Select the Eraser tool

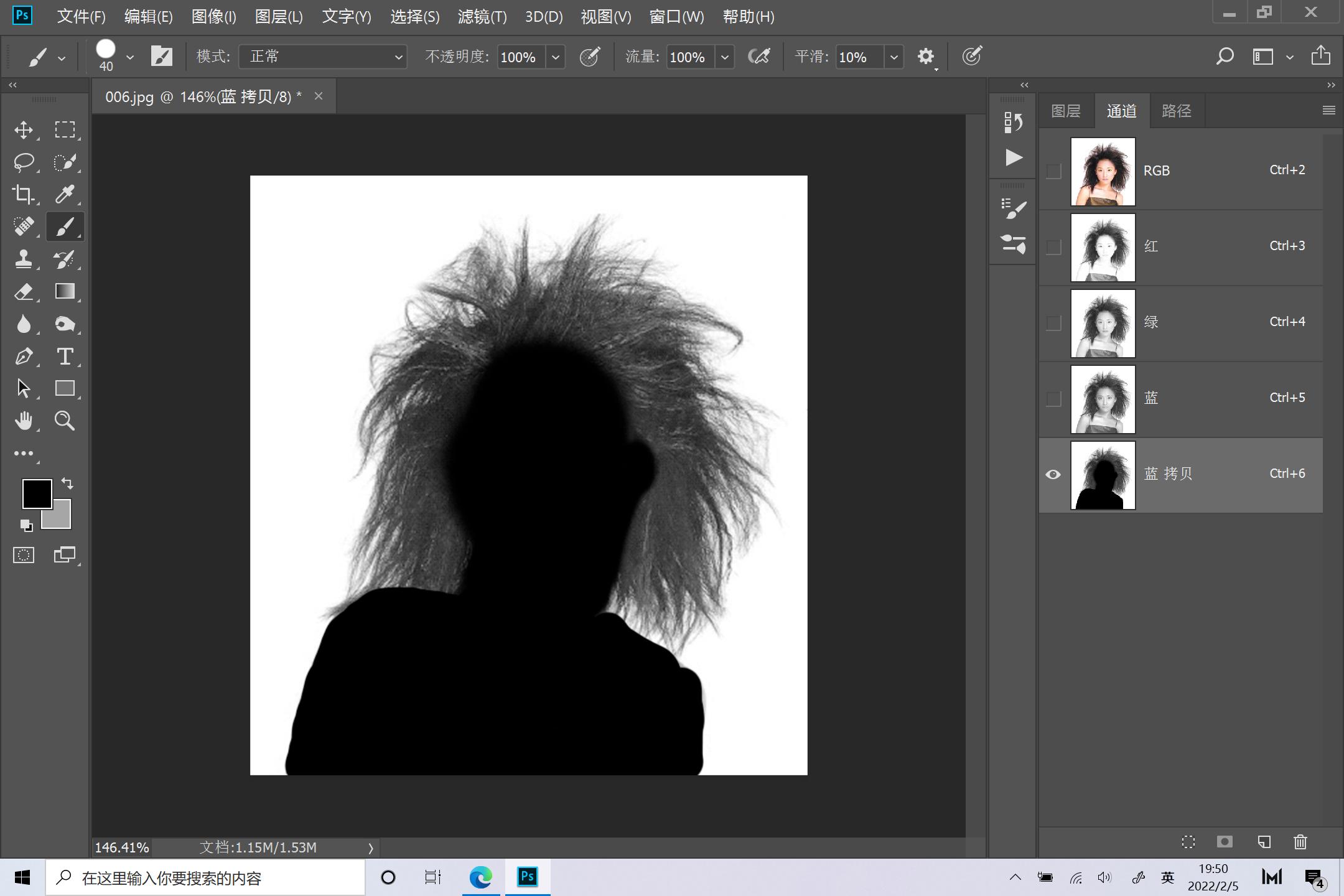pos(24,291)
